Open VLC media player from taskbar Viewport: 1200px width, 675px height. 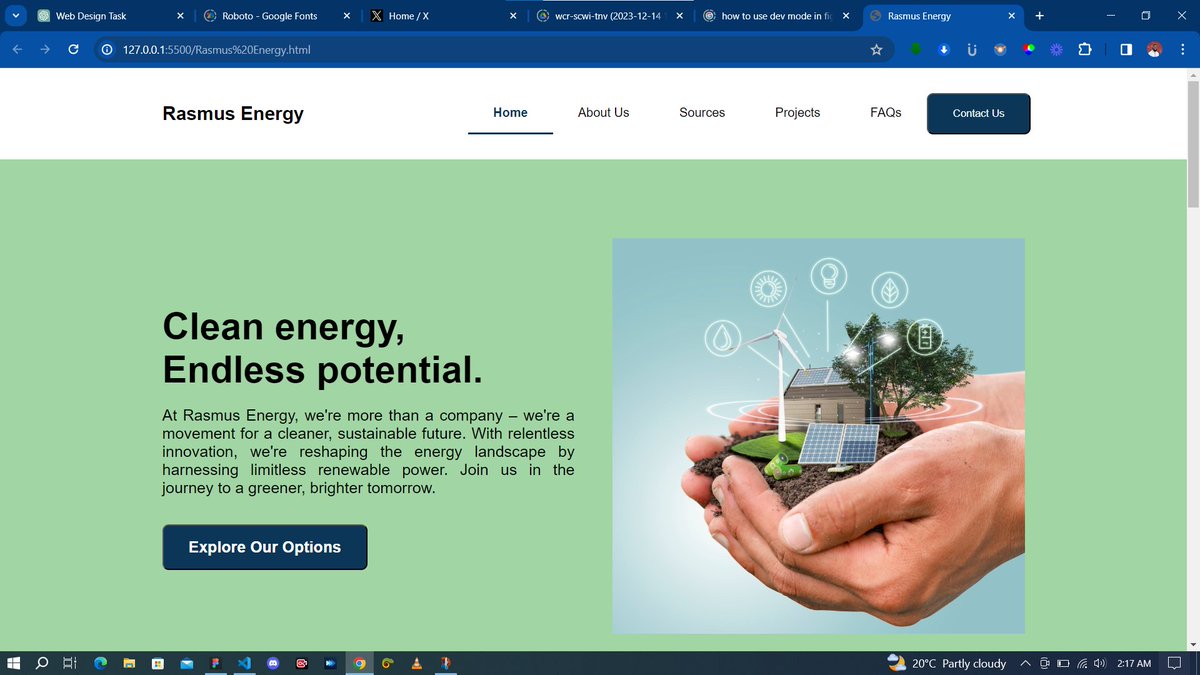417,663
